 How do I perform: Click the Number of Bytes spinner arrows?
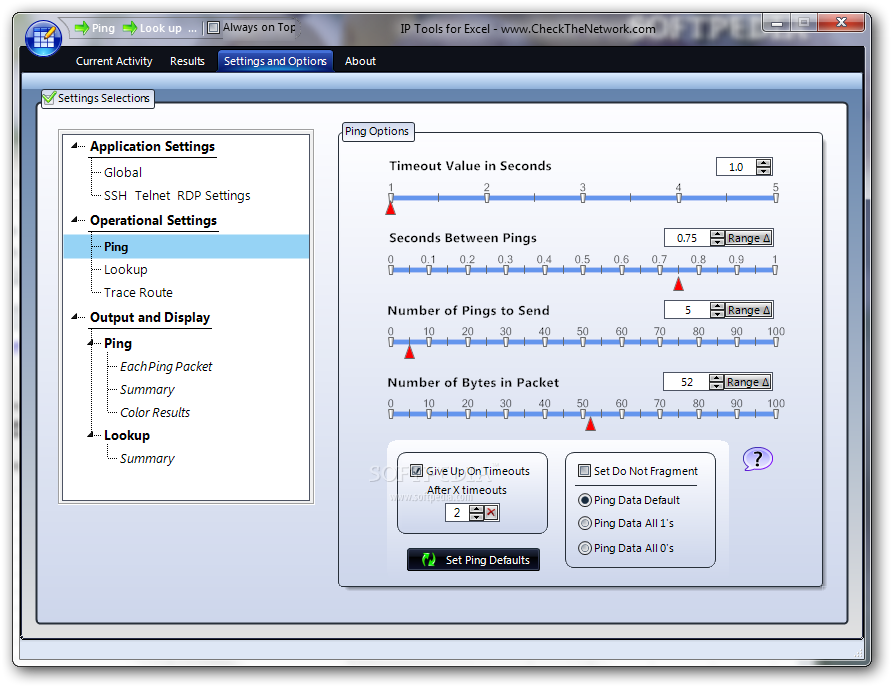tap(716, 382)
